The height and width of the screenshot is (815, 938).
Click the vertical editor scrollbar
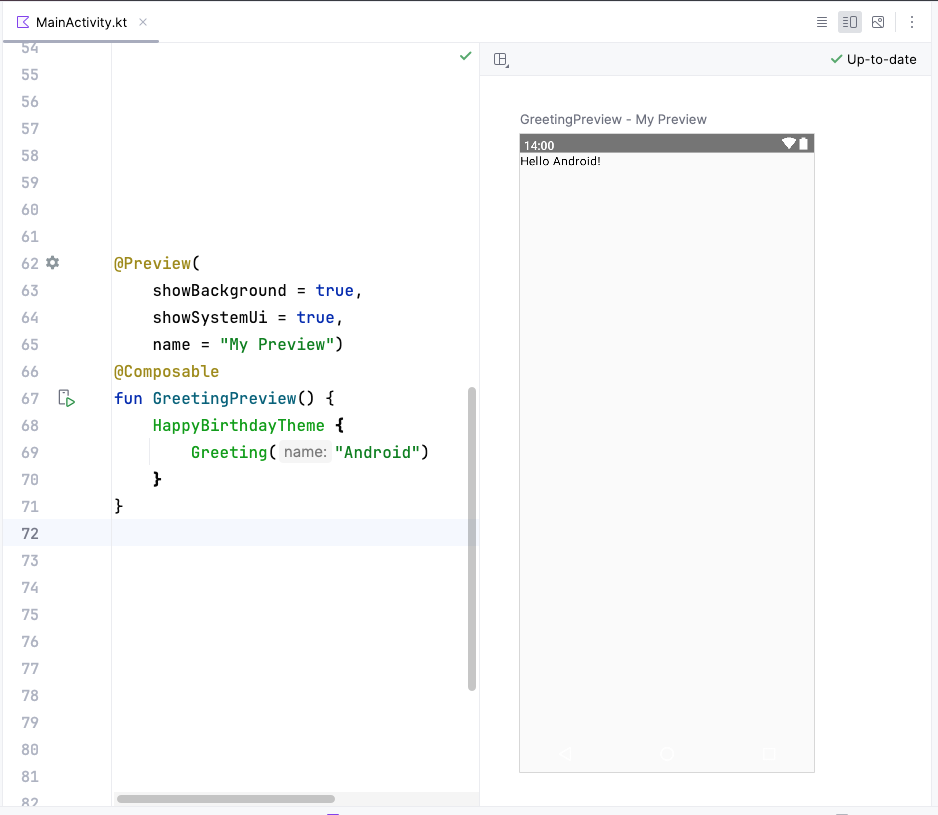pyautogui.click(x=472, y=539)
